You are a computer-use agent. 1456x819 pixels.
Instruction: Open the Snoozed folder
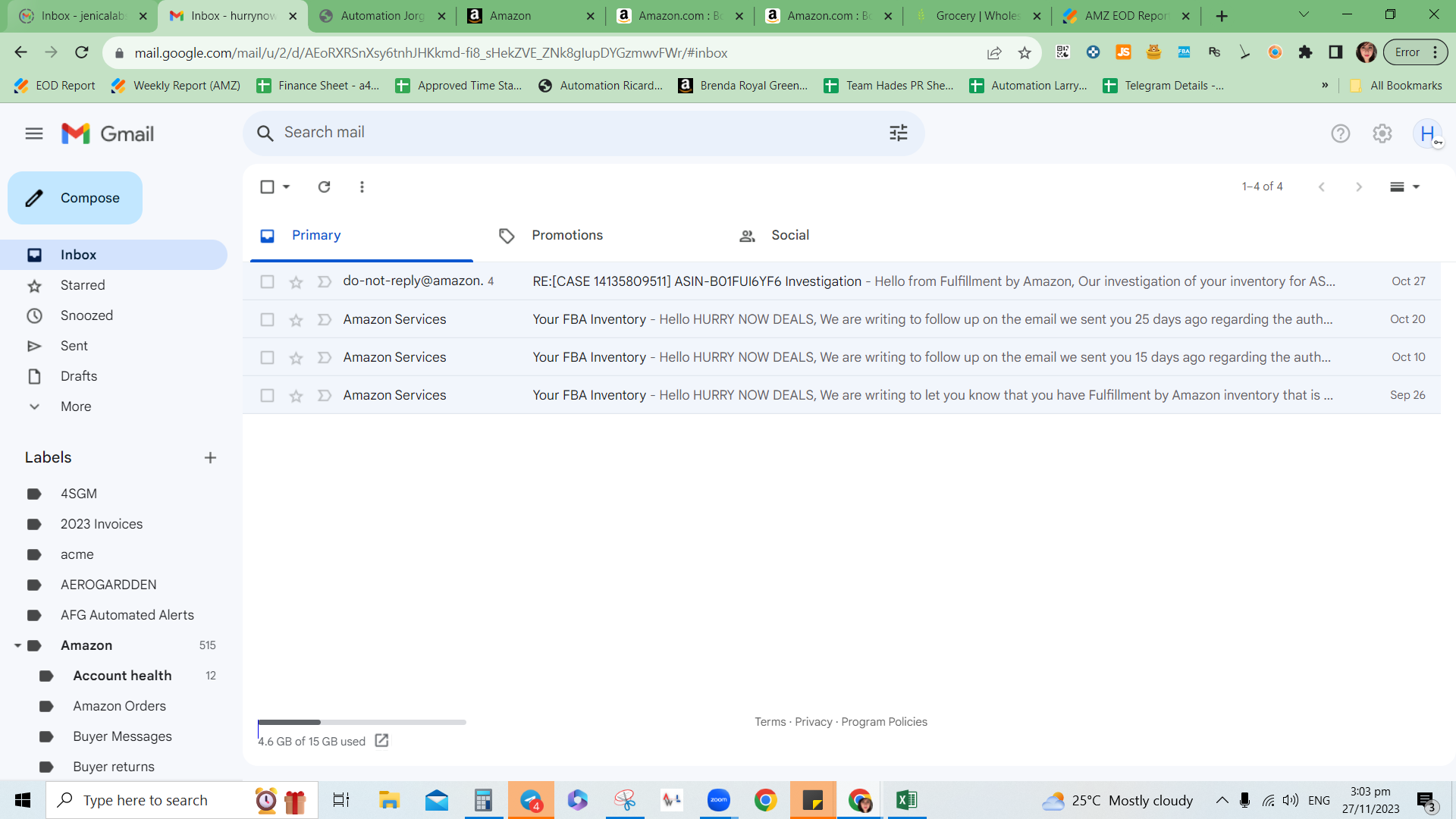[114, 315]
